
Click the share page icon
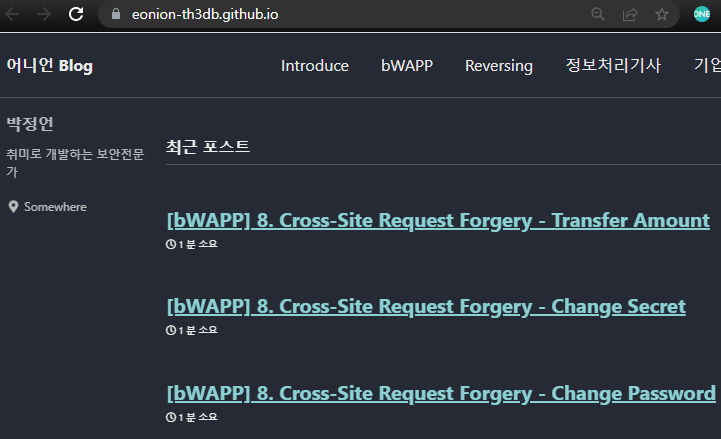[630, 14]
